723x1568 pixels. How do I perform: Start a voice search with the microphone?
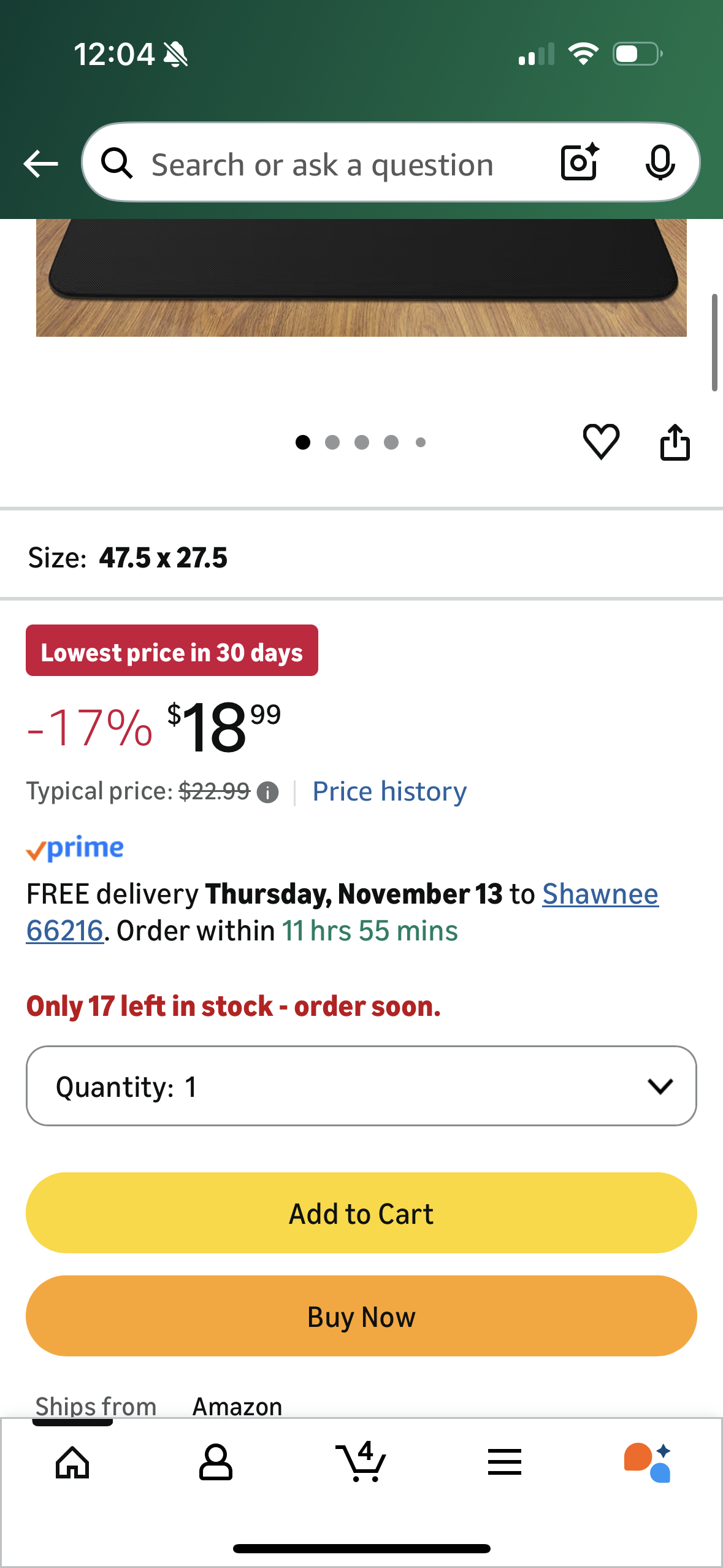(661, 163)
